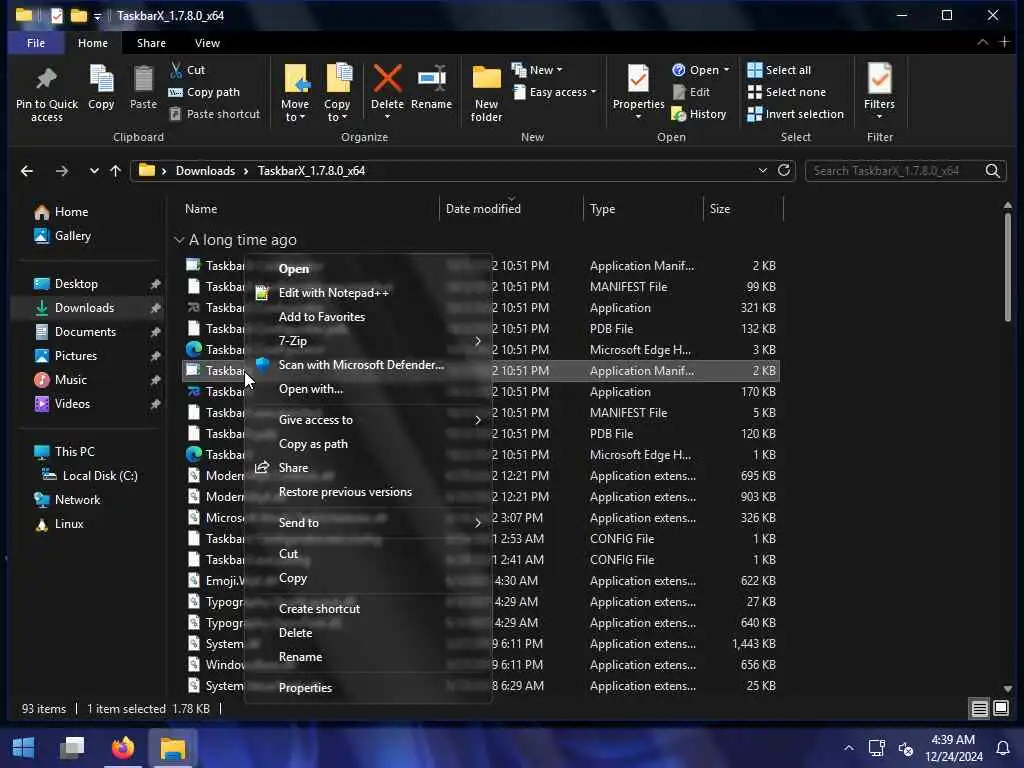Viewport: 1024px width, 768px height.
Task: Go up one folder level
Action: coord(116,171)
